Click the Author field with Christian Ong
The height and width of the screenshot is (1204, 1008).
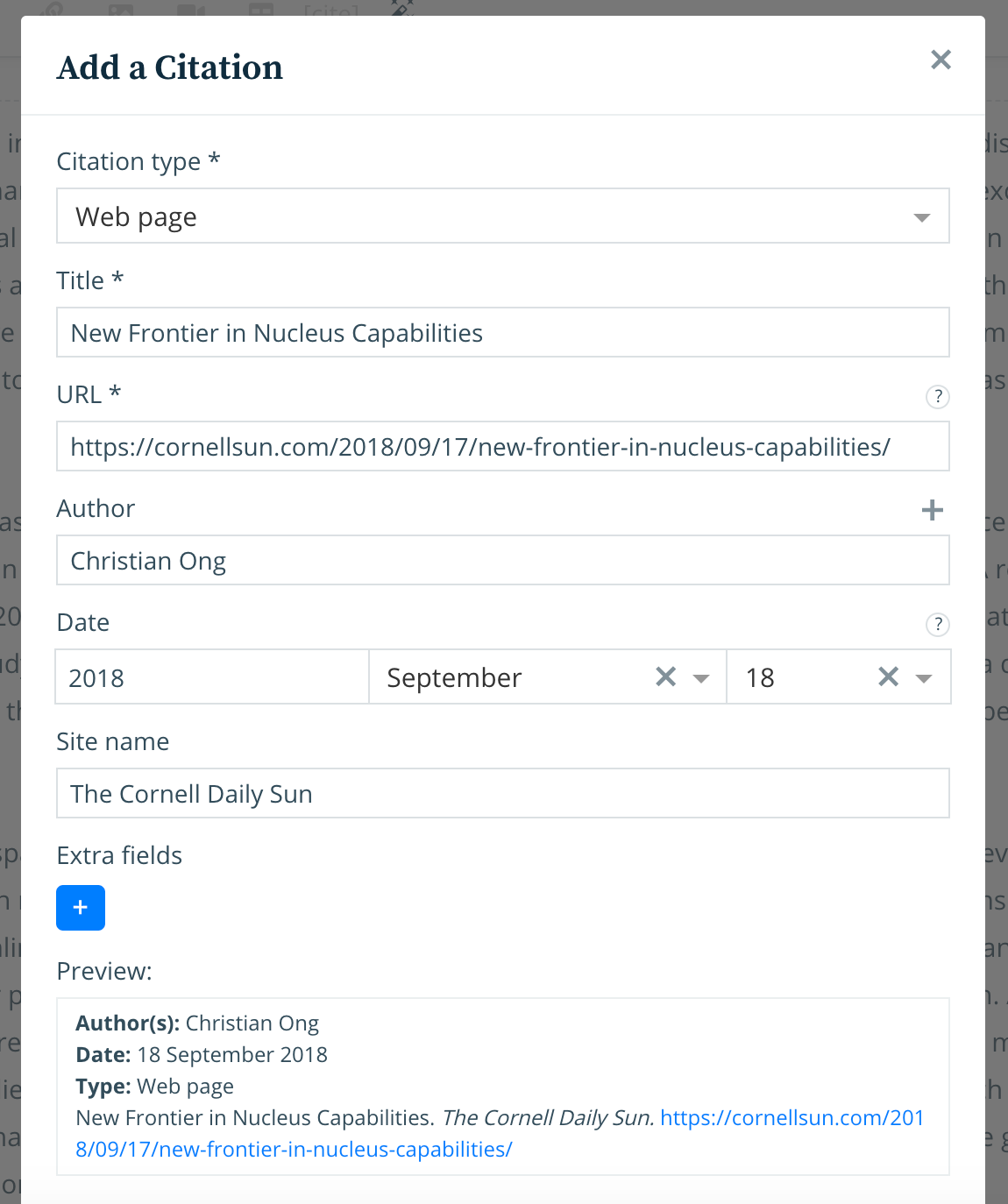tap(502, 561)
